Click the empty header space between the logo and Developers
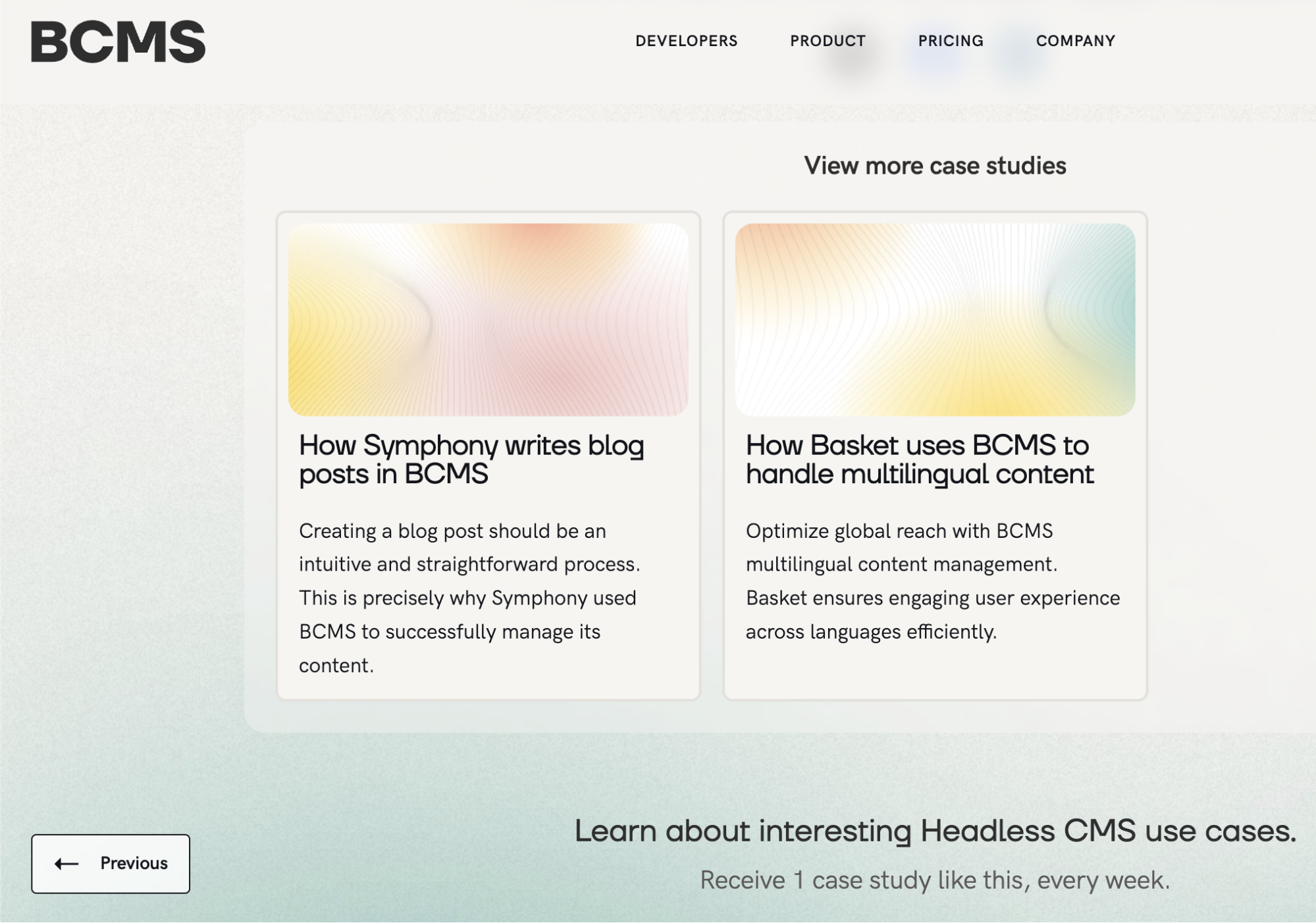1316x923 pixels. pos(421,41)
